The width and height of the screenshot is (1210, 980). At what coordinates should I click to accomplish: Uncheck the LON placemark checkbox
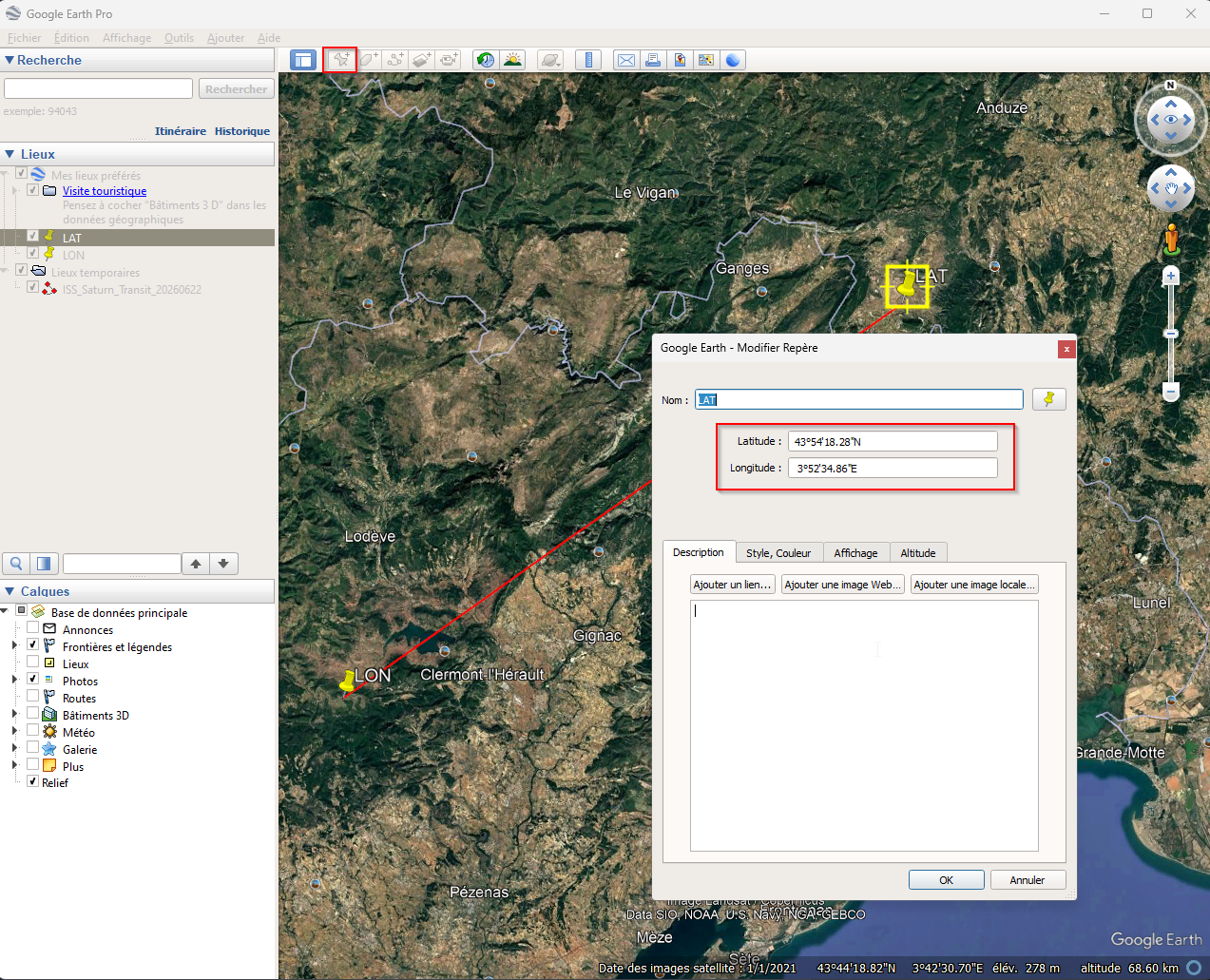[33, 253]
